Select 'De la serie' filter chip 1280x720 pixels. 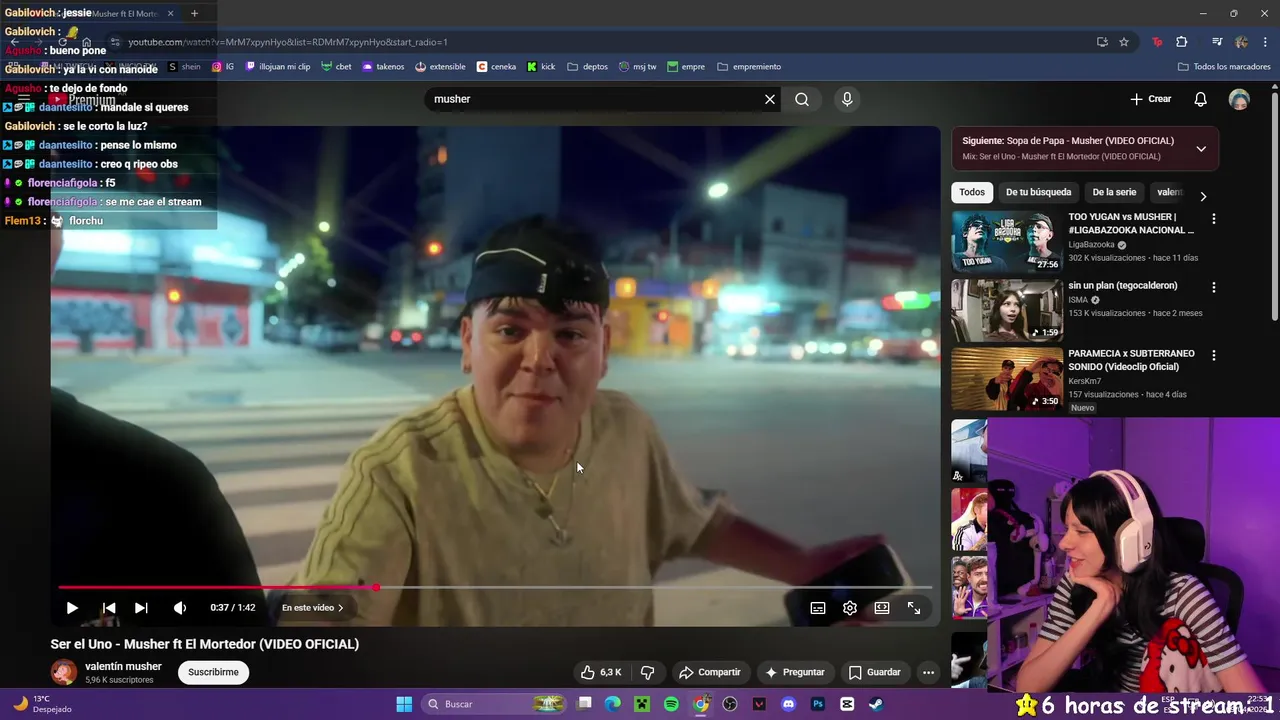click(1114, 192)
